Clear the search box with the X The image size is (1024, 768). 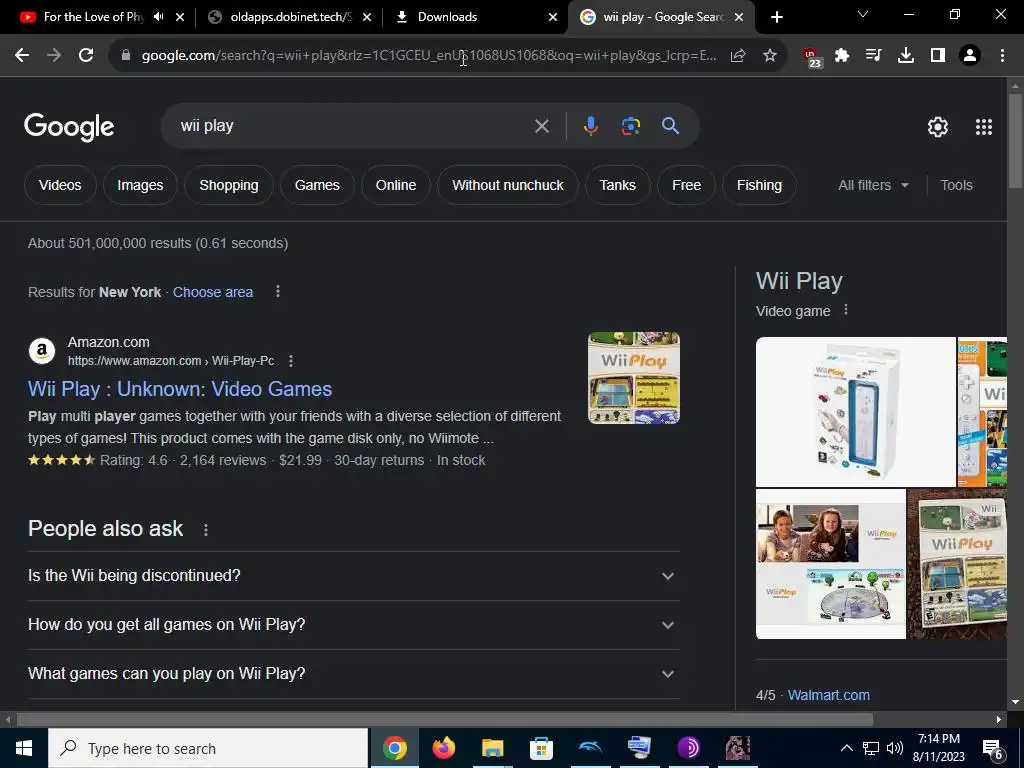click(x=541, y=126)
